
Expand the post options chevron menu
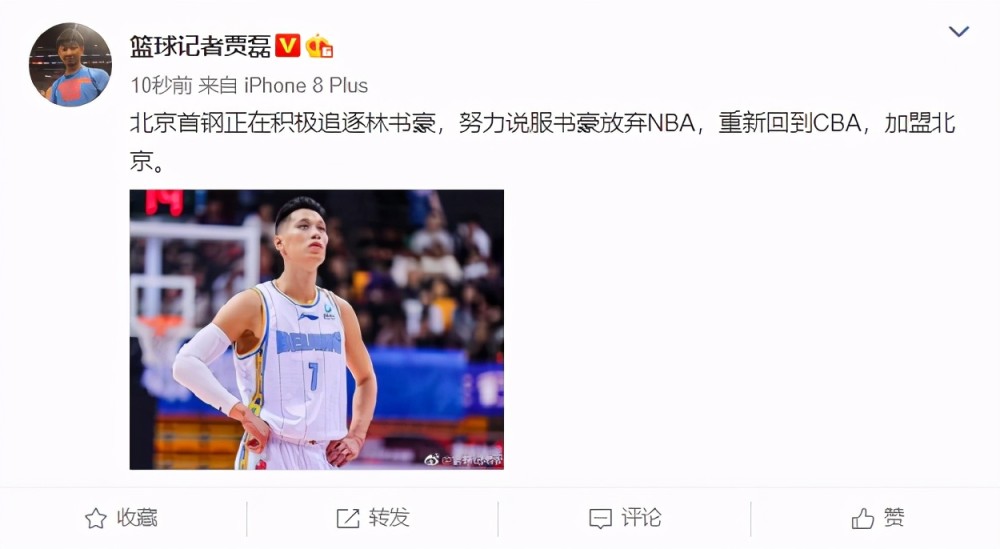click(x=959, y=31)
